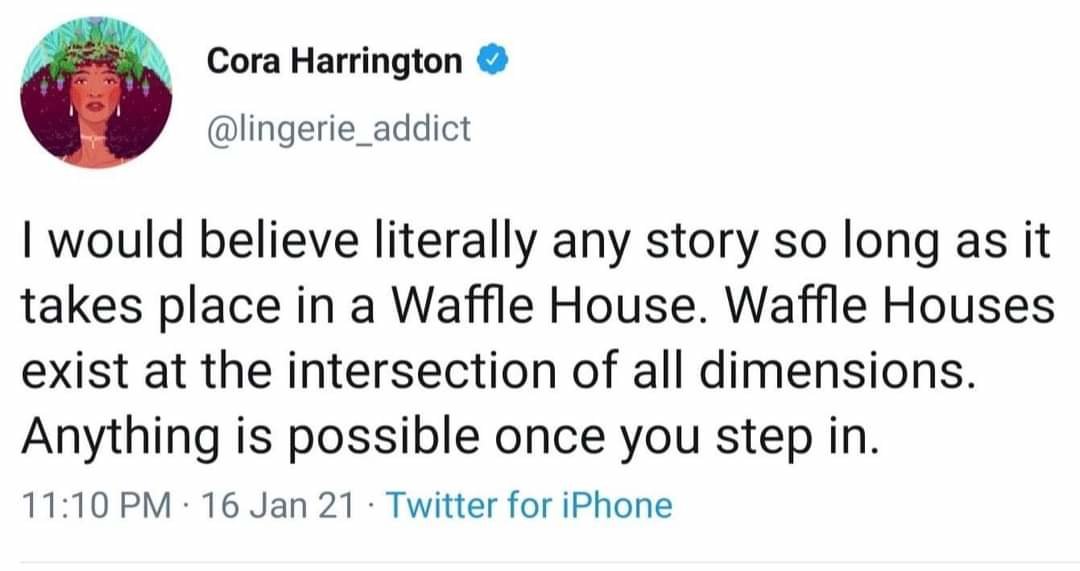Viewport: 1080px width, 571px height.
Task: Click the flower crown in the avatar
Action: tap(96, 48)
